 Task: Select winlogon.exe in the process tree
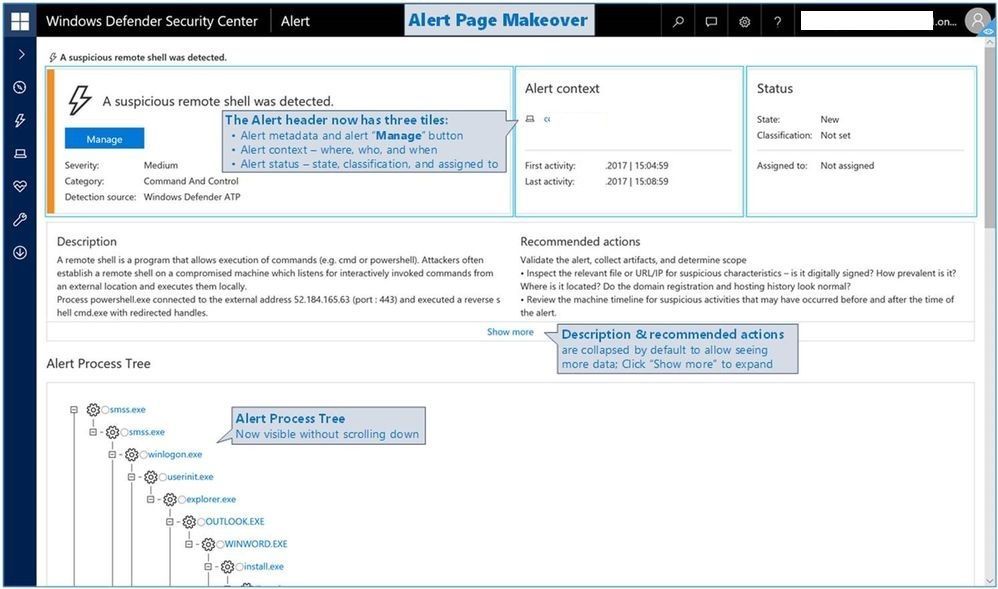175,454
